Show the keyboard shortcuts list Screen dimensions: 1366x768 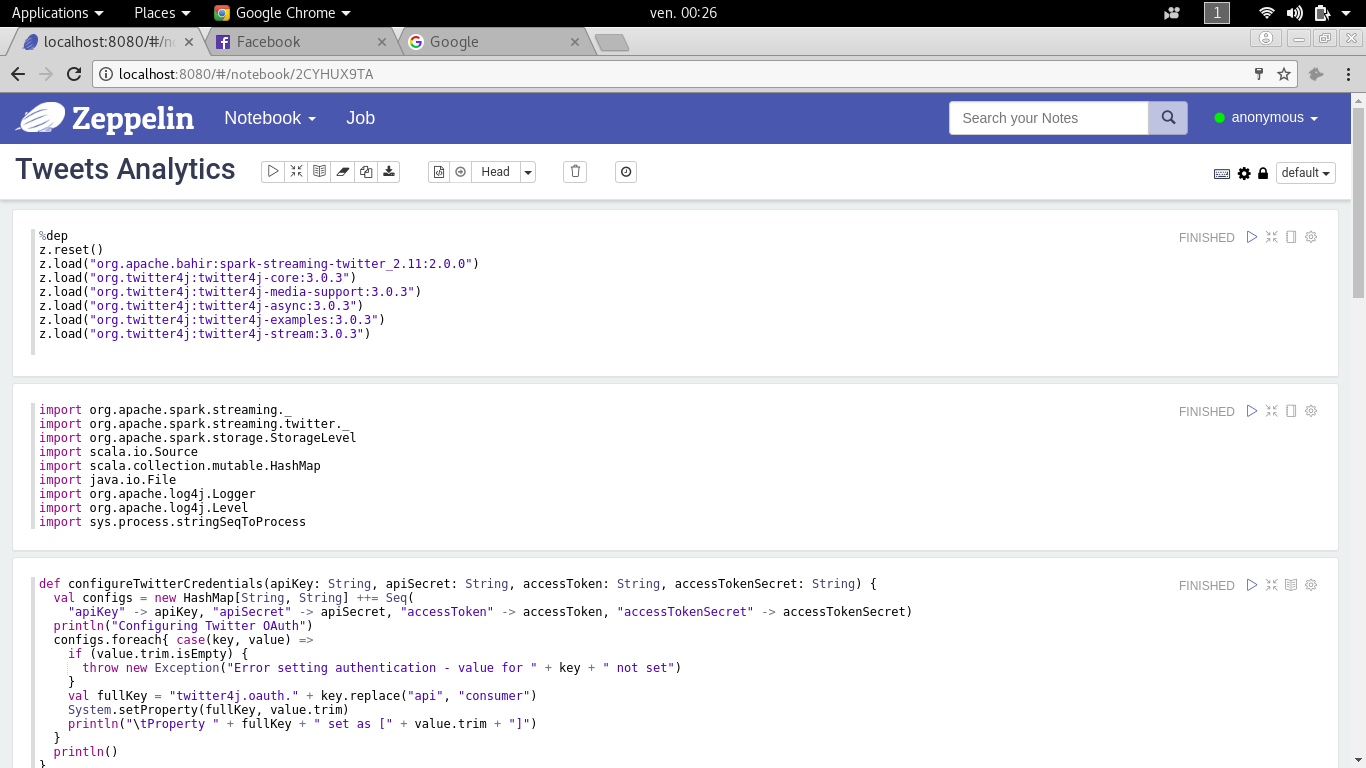click(x=1222, y=173)
